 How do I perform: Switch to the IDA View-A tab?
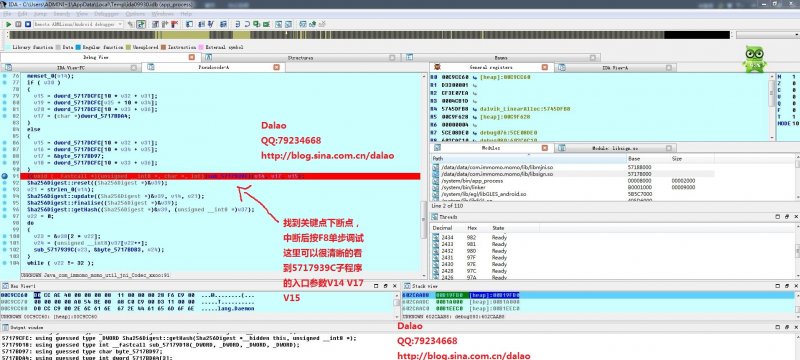pyautogui.click(x=614, y=67)
